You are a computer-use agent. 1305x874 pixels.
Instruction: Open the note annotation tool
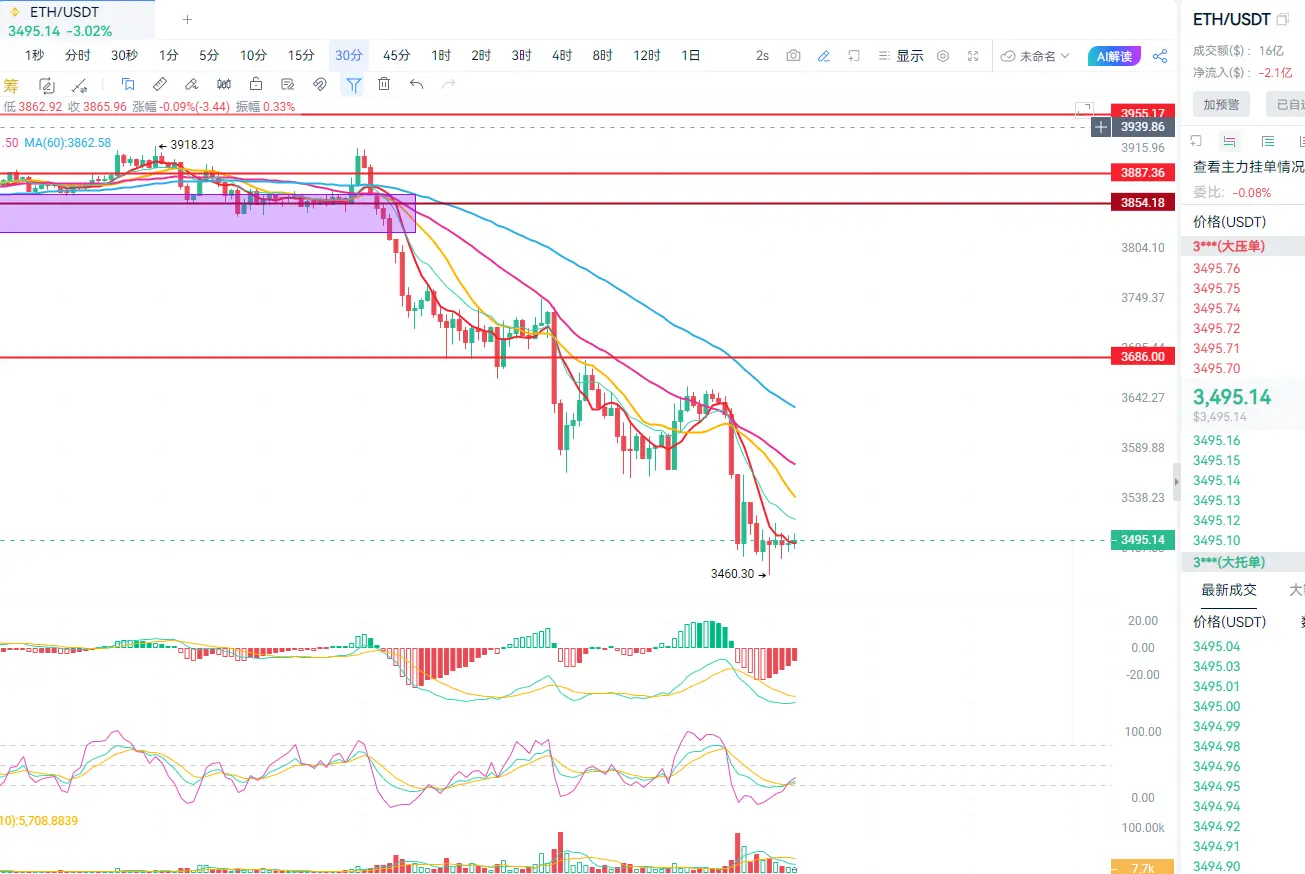pyautogui.click(x=288, y=84)
